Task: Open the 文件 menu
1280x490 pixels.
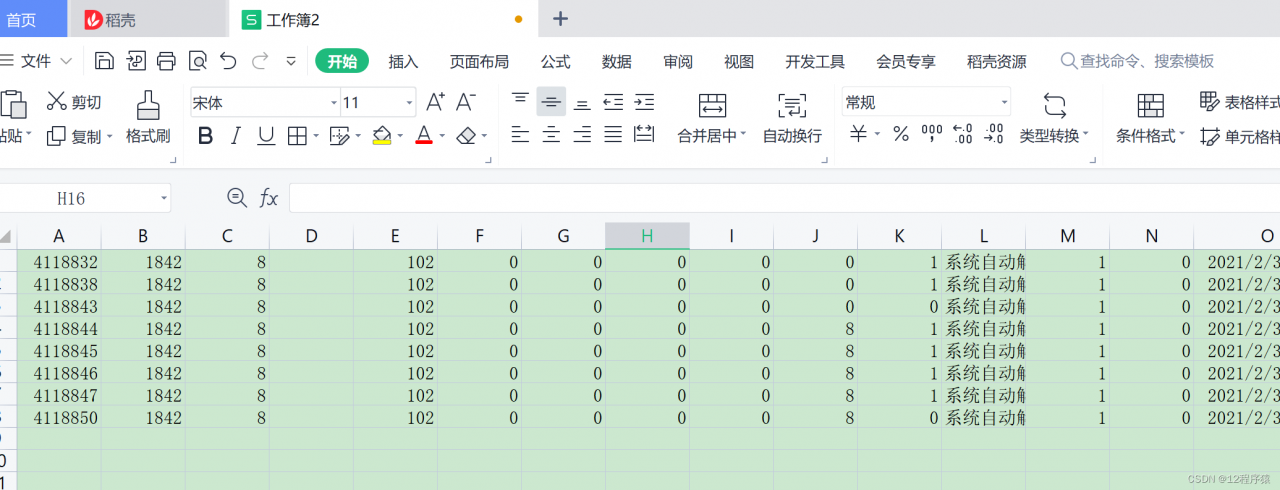Action: (36, 61)
